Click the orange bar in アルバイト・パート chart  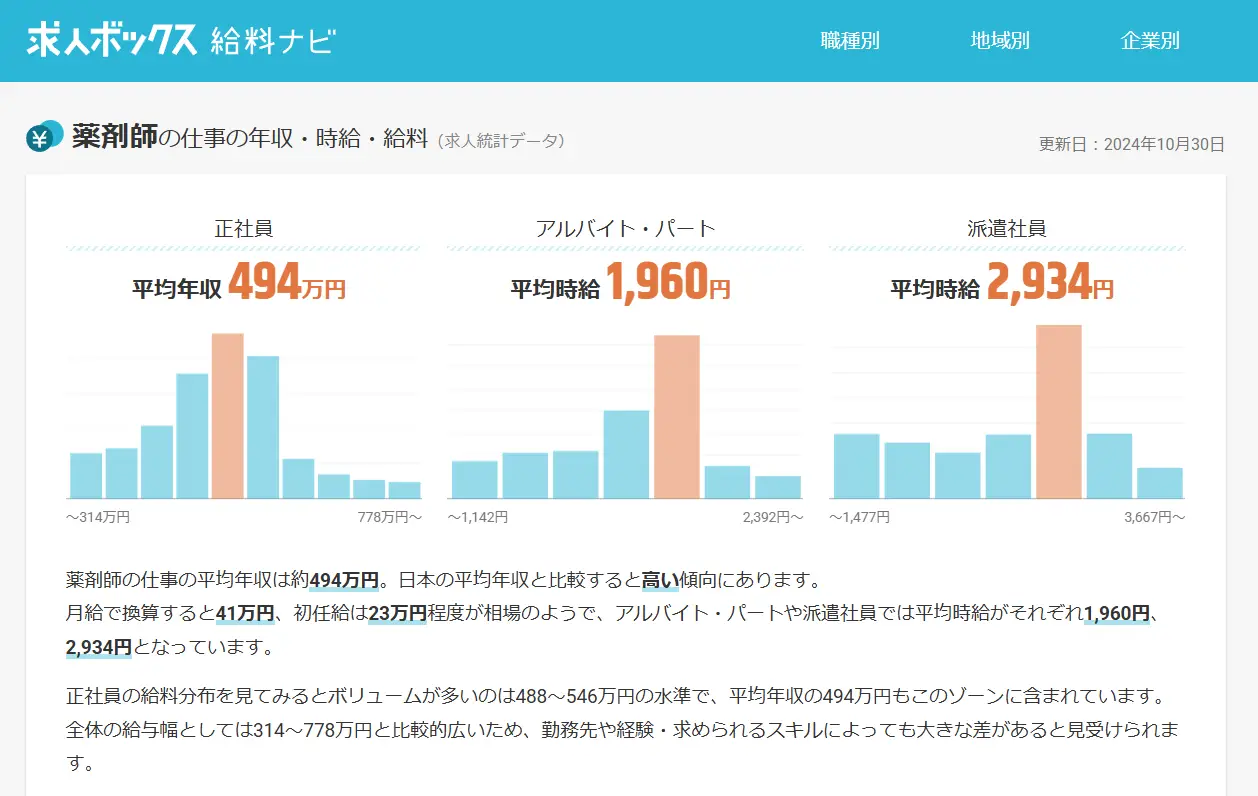click(675, 415)
